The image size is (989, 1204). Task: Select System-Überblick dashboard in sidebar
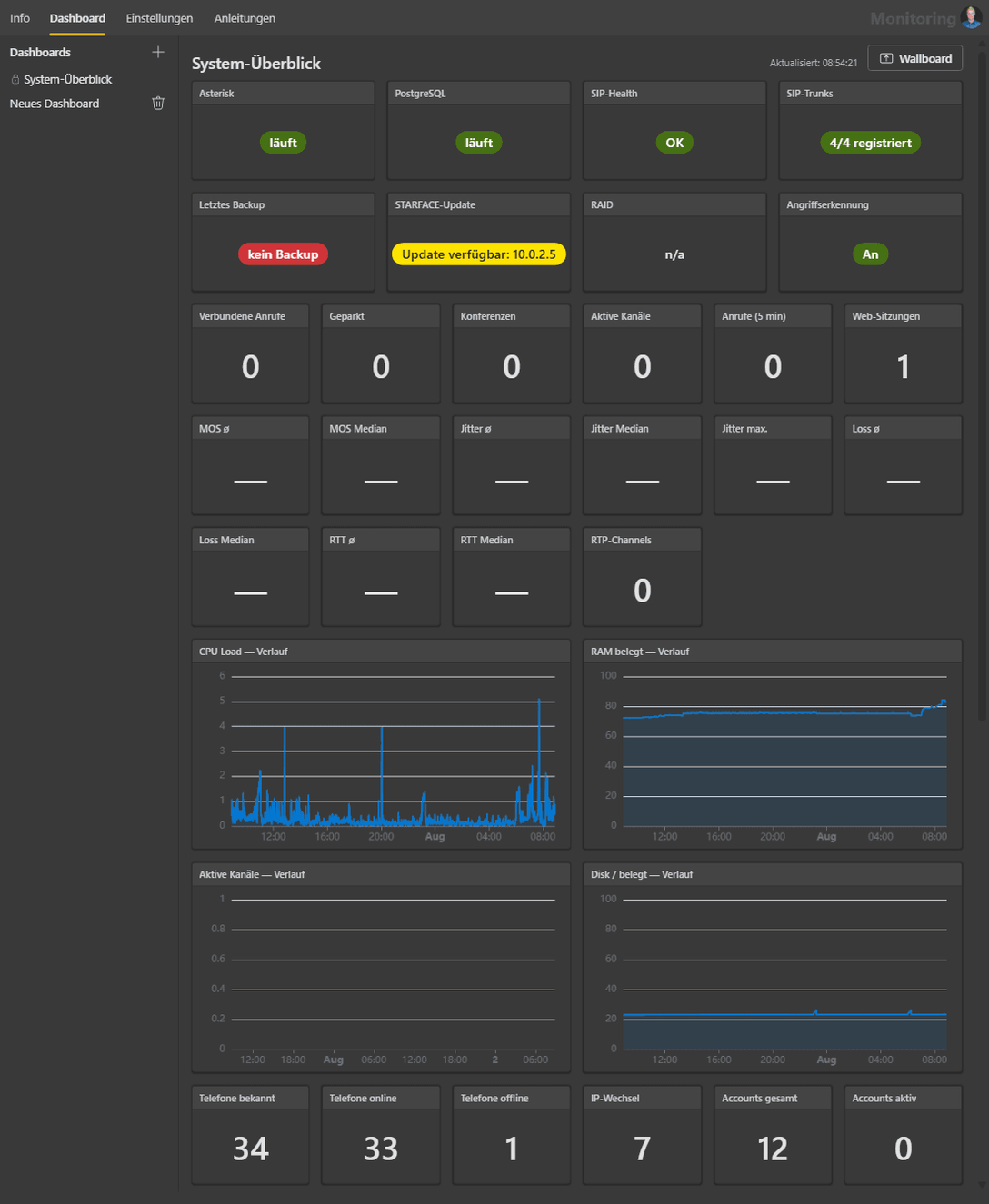tap(68, 79)
